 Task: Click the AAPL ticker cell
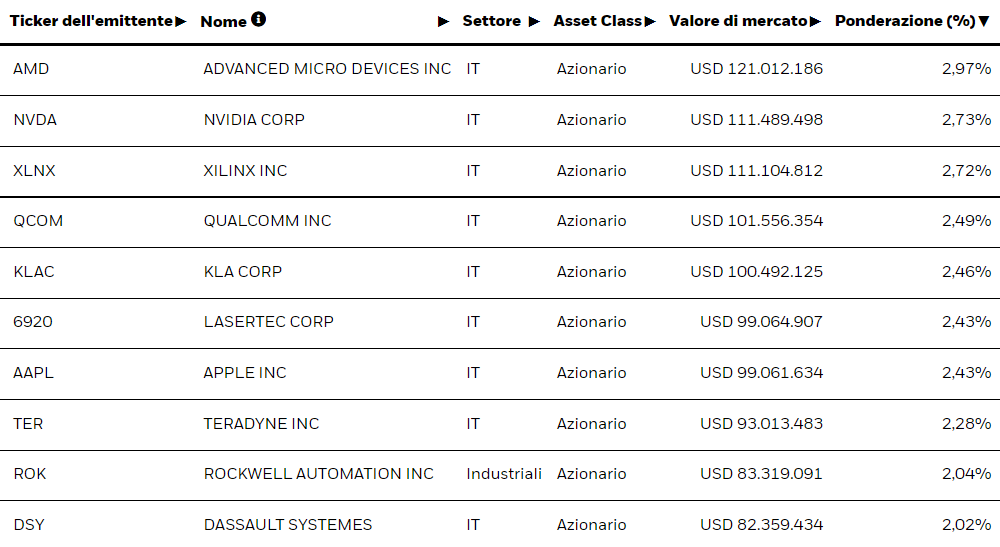point(33,373)
